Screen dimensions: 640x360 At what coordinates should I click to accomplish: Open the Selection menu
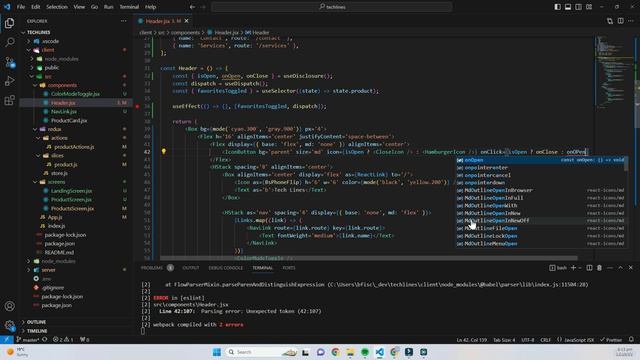(x=57, y=7)
